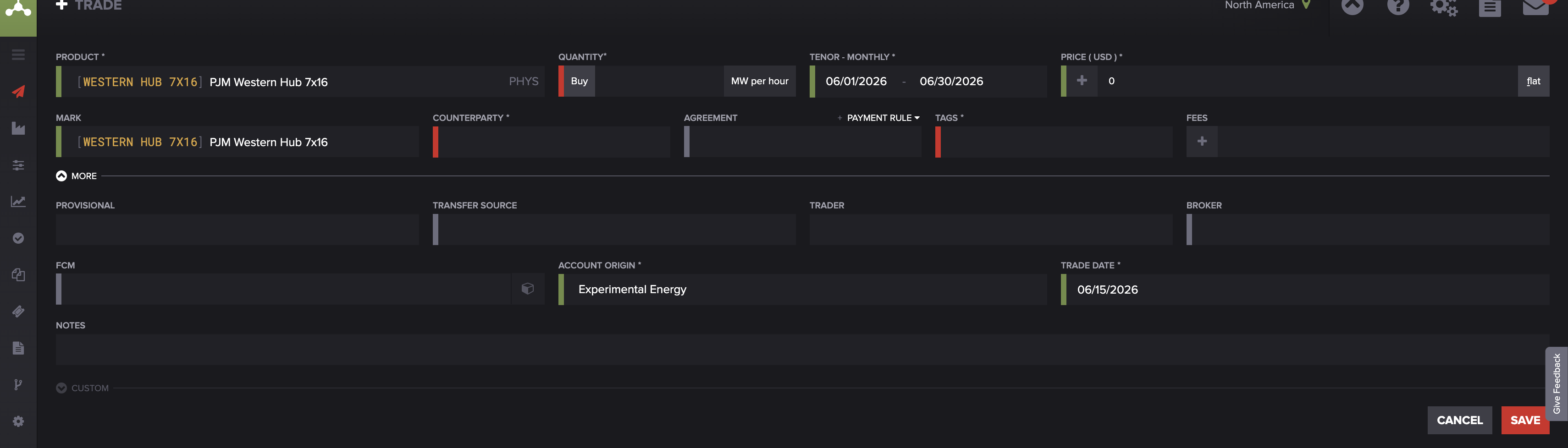This screenshot has height=448, width=1568.
Task: Click the Provisional input field
Action: (x=237, y=229)
